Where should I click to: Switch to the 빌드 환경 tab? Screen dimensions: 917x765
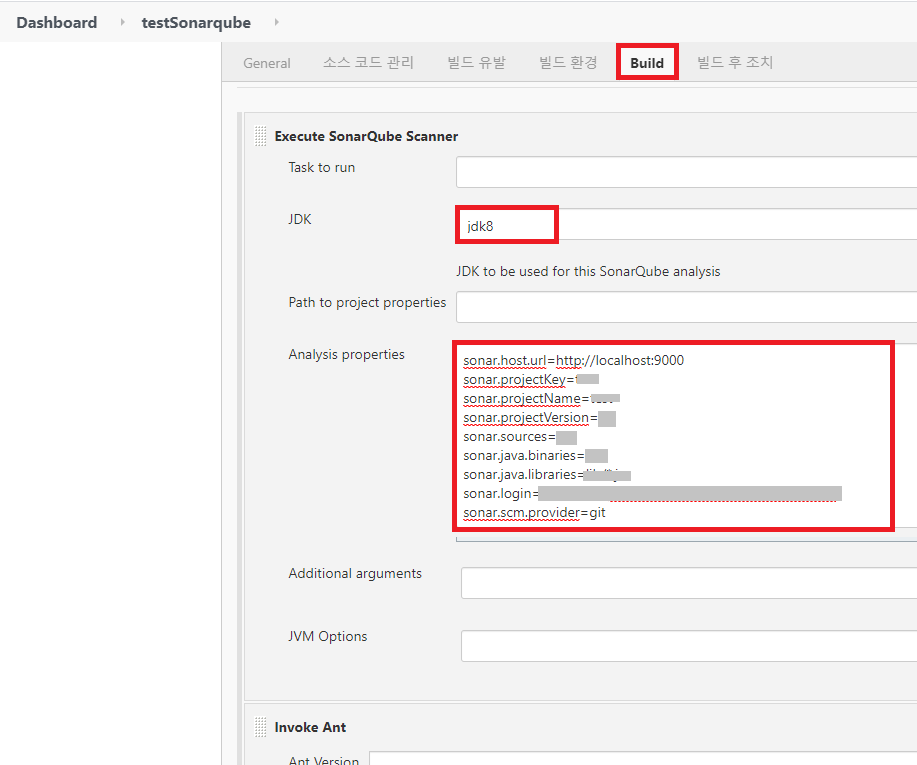click(x=568, y=63)
